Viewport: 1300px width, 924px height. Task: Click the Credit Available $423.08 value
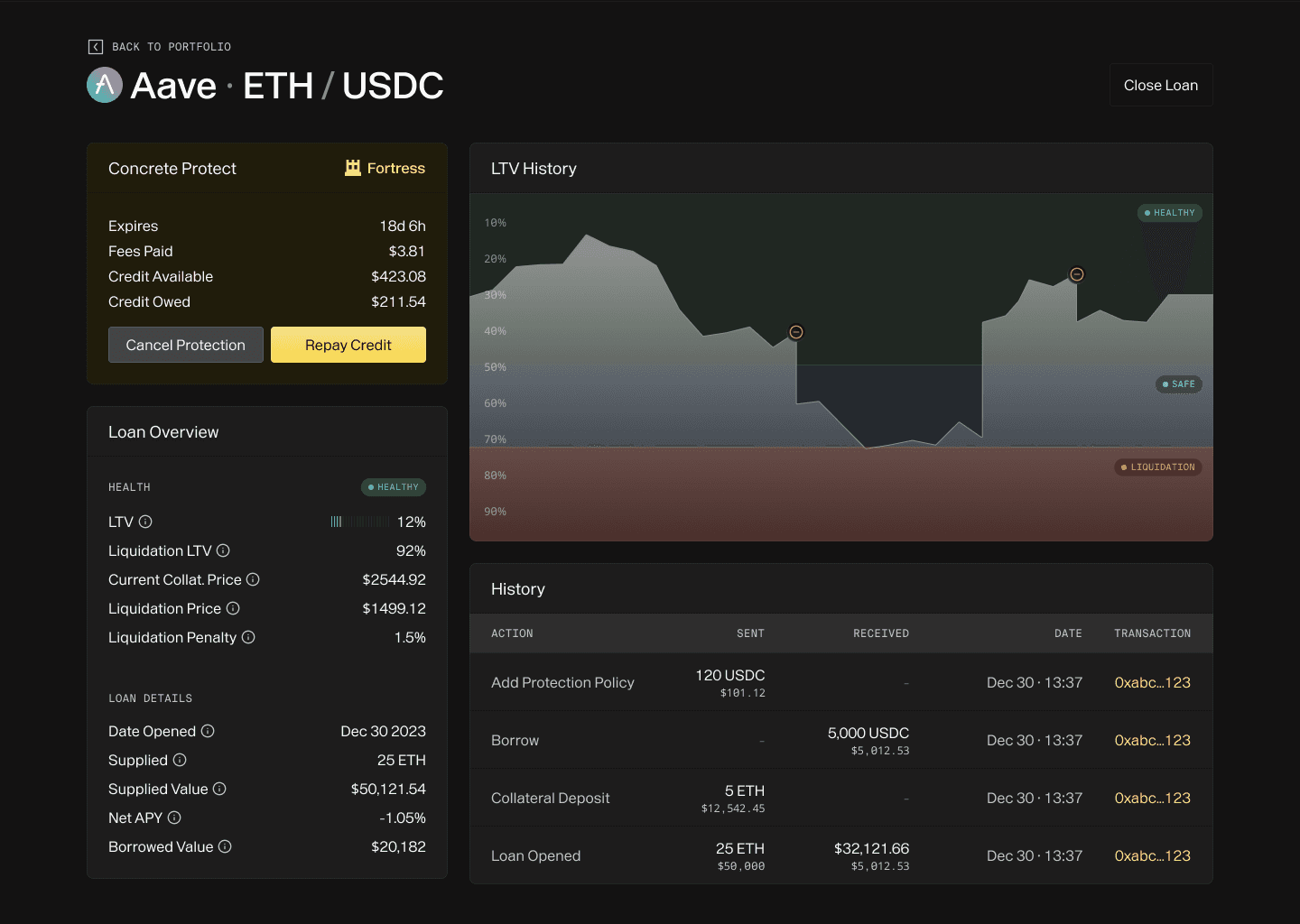pos(398,276)
